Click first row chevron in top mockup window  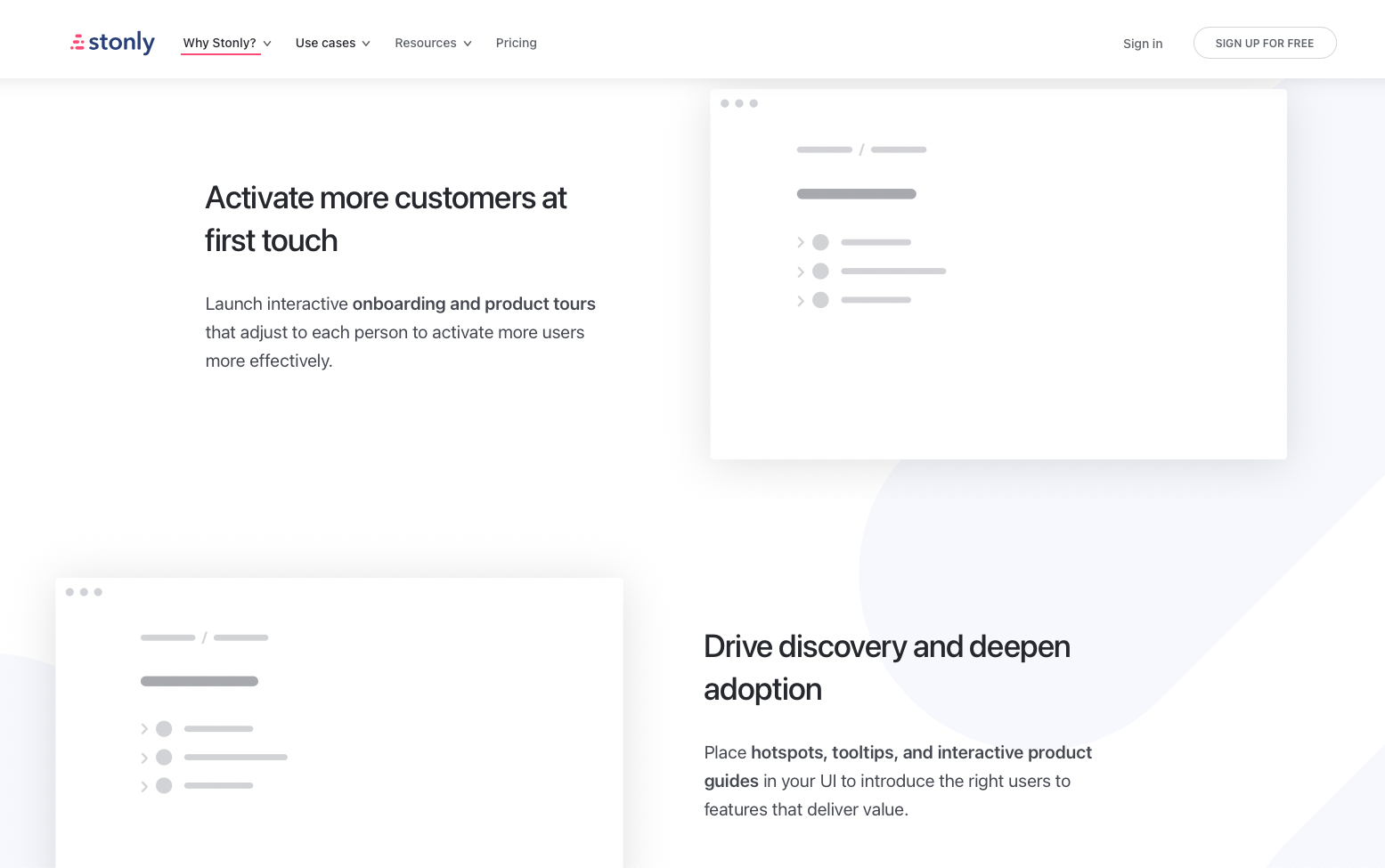point(801,242)
